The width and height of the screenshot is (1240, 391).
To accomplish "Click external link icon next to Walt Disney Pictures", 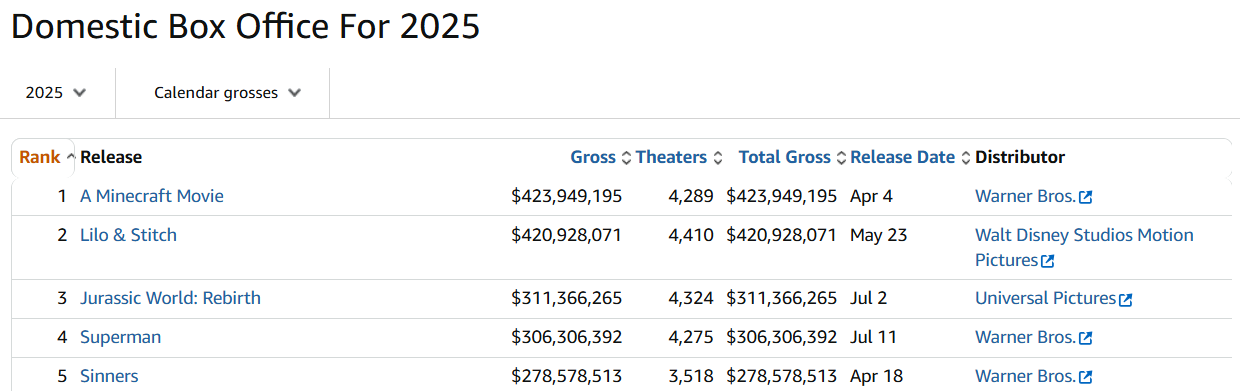I will [x=1048, y=261].
